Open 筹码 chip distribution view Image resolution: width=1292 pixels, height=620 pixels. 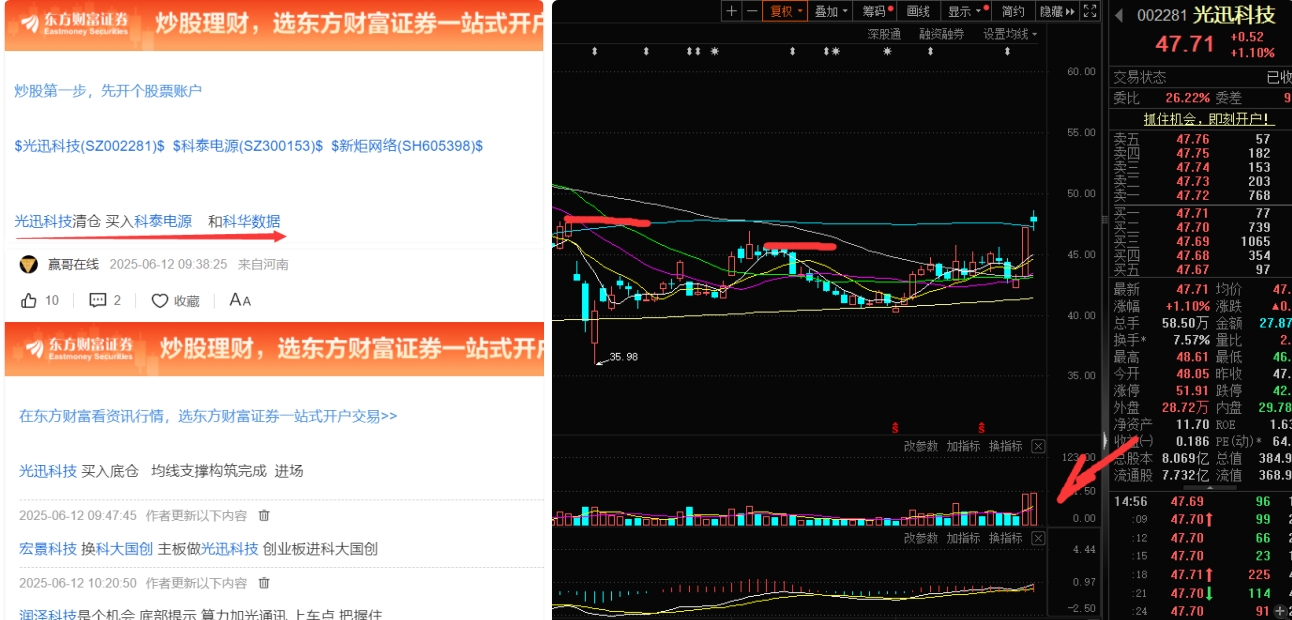[x=877, y=11]
